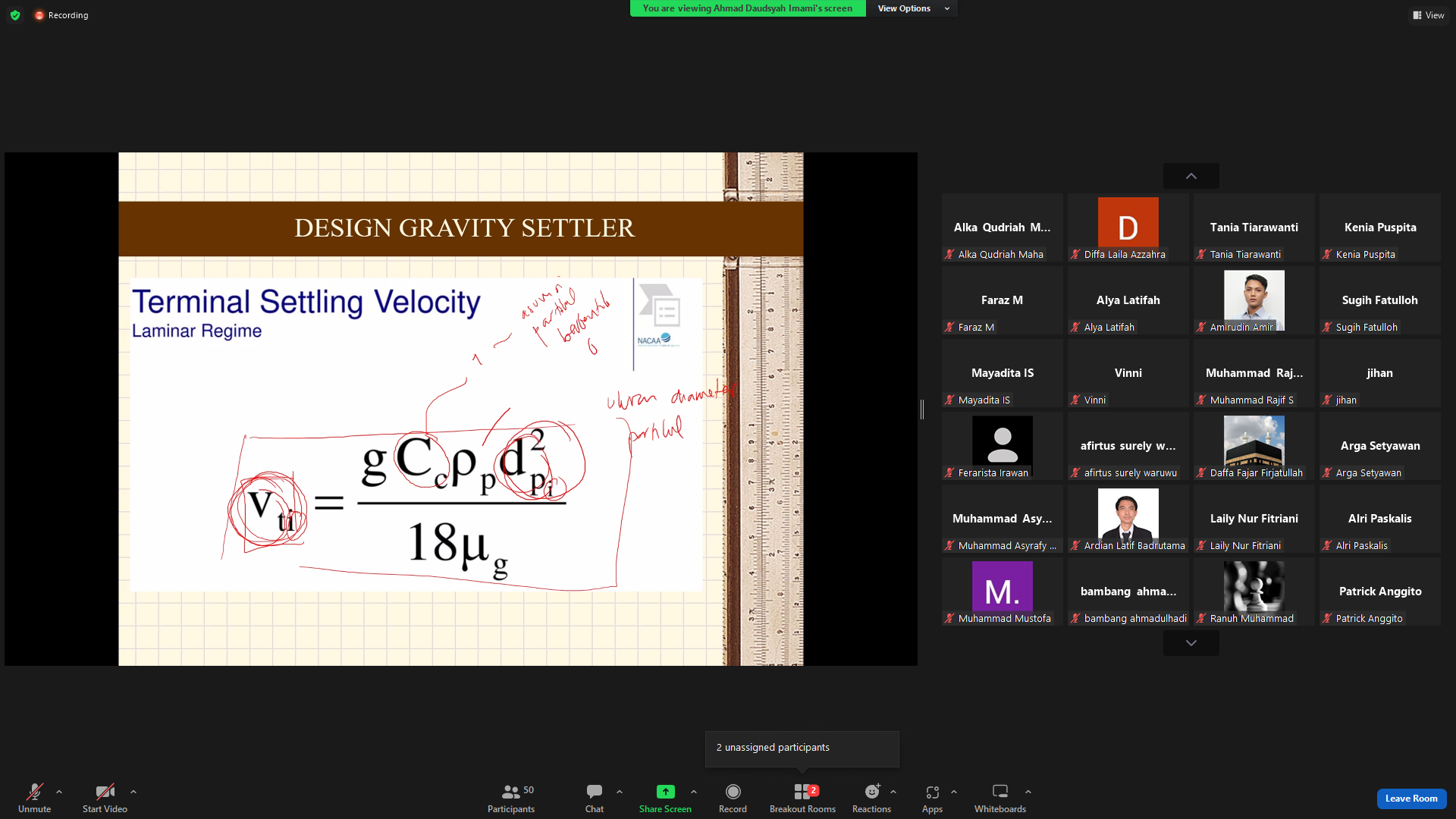Select Amirudin Amir's video tile
This screenshot has width=1456, height=819.
click(x=1254, y=300)
